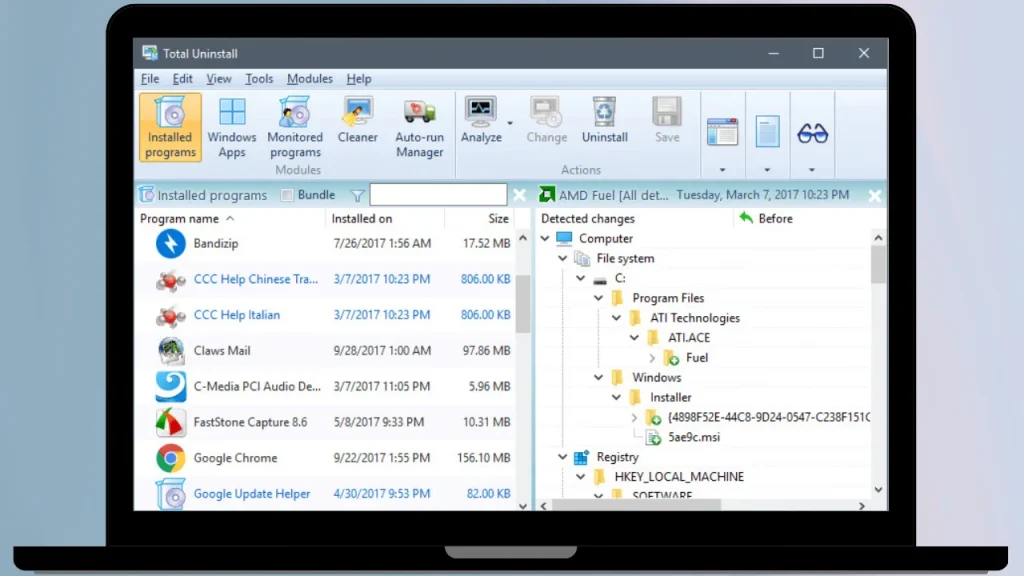Click the Save floppy disk icon

pyautogui.click(x=667, y=112)
